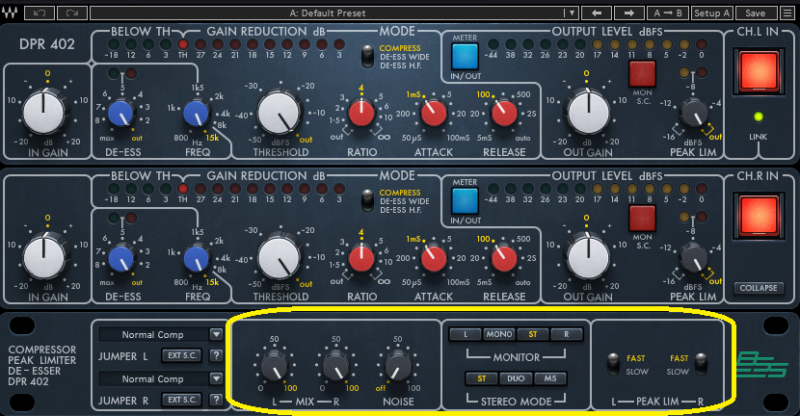Image resolution: width=800 pixels, height=416 pixels.
Task: Click the Save button
Action: [755, 13]
